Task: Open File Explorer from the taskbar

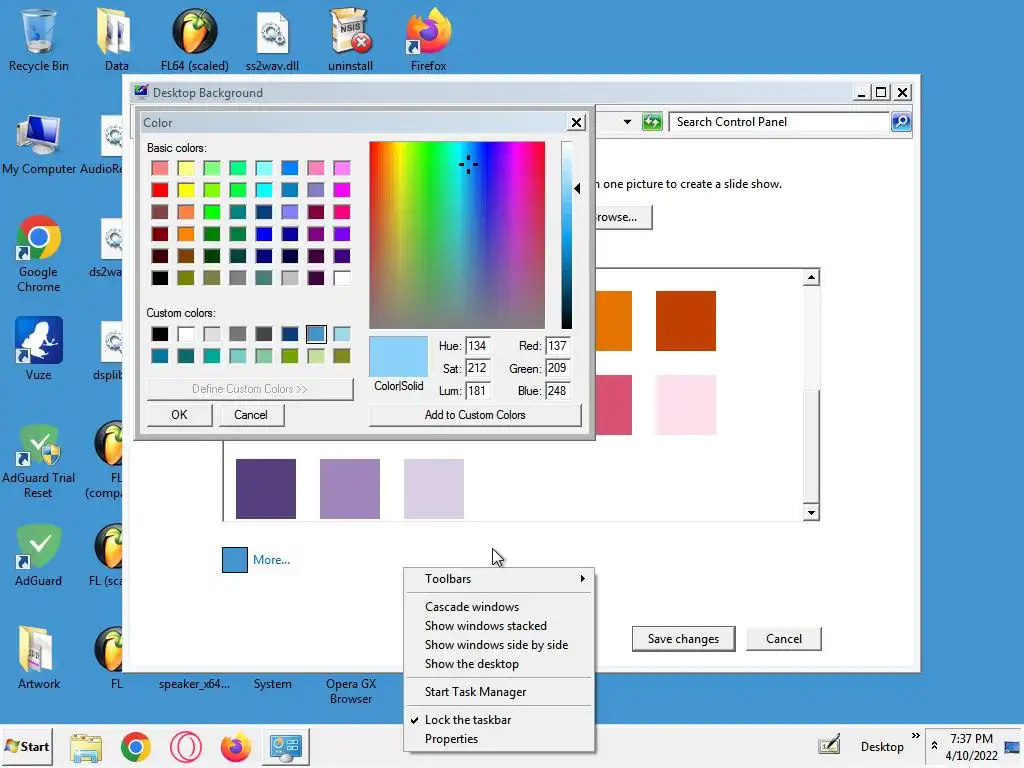Action: coord(86,746)
